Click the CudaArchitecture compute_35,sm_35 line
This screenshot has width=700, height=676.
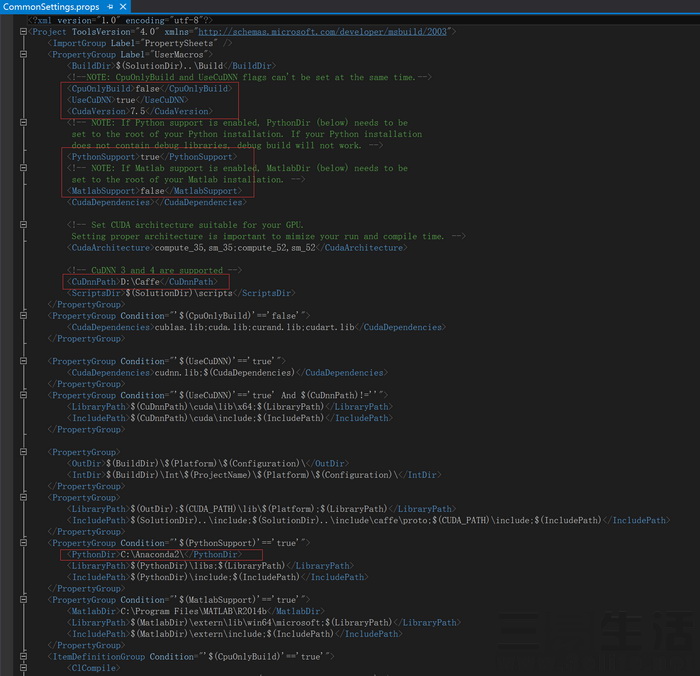[237, 248]
